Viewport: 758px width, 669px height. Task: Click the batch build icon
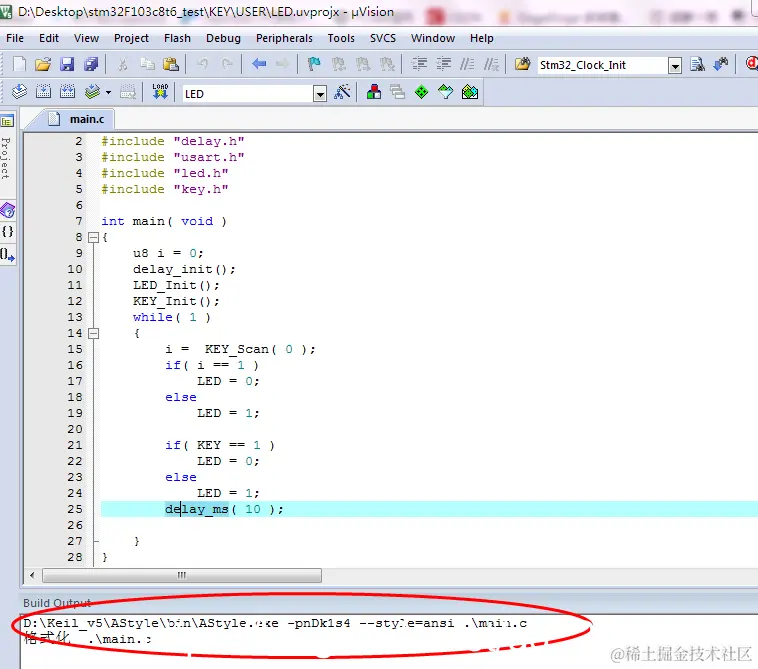pos(92,91)
